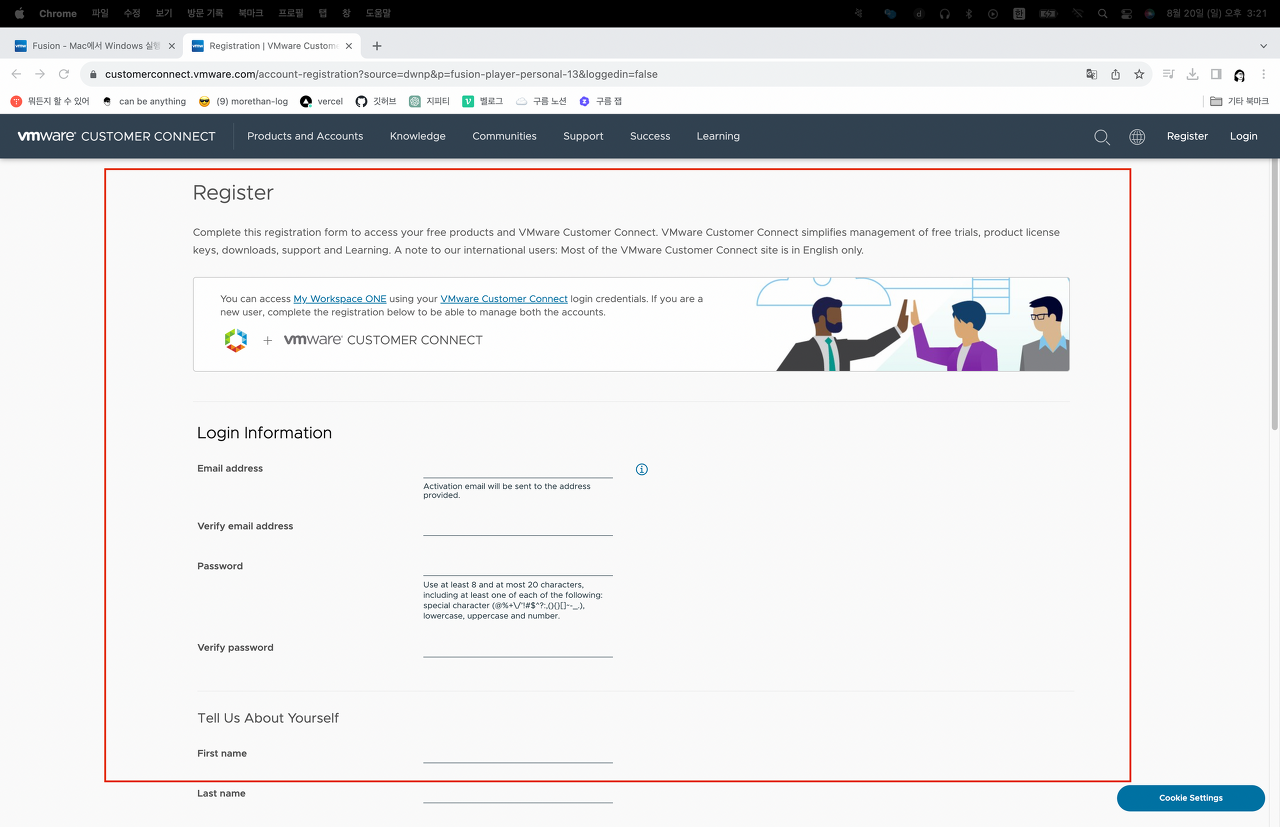Image resolution: width=1280 pixels, height=827 pixels.
Task: Open the Knowledge menu
Action: click(x=418, y=136)
